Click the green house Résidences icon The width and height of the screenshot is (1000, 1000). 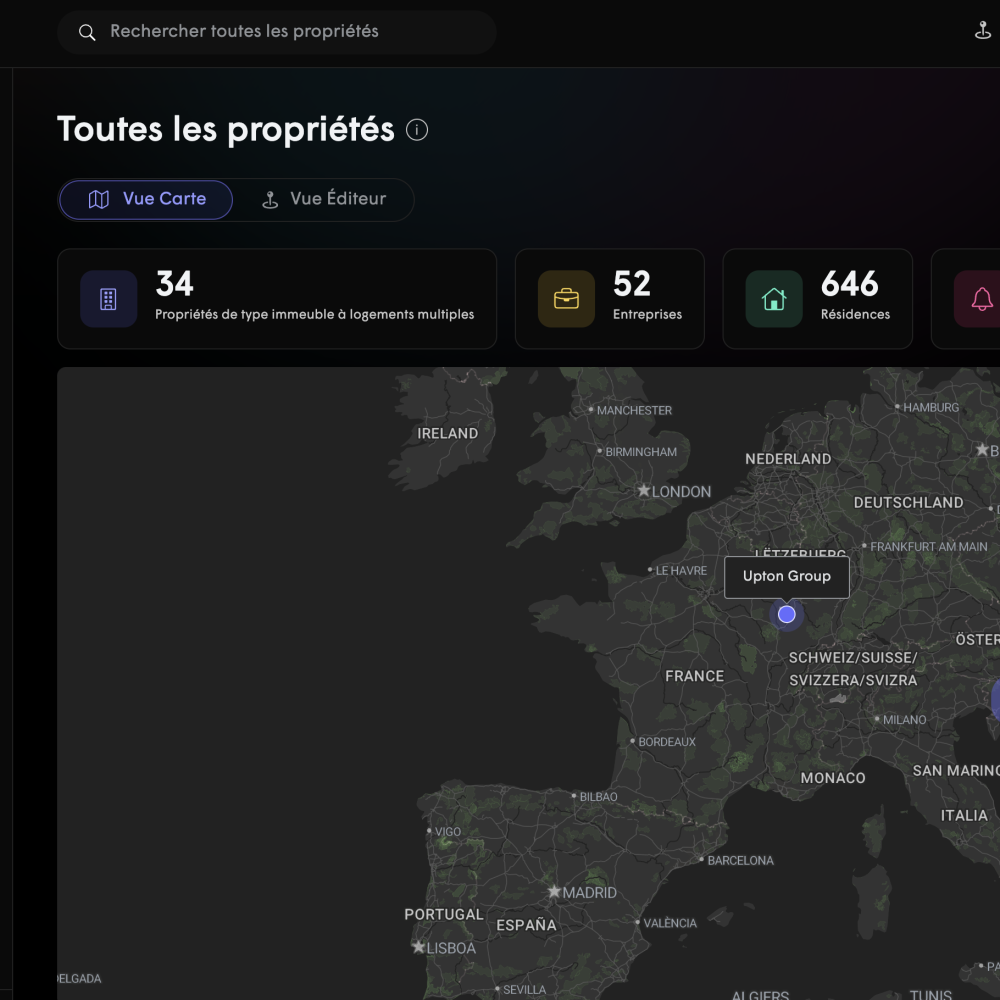coord(774,299)
